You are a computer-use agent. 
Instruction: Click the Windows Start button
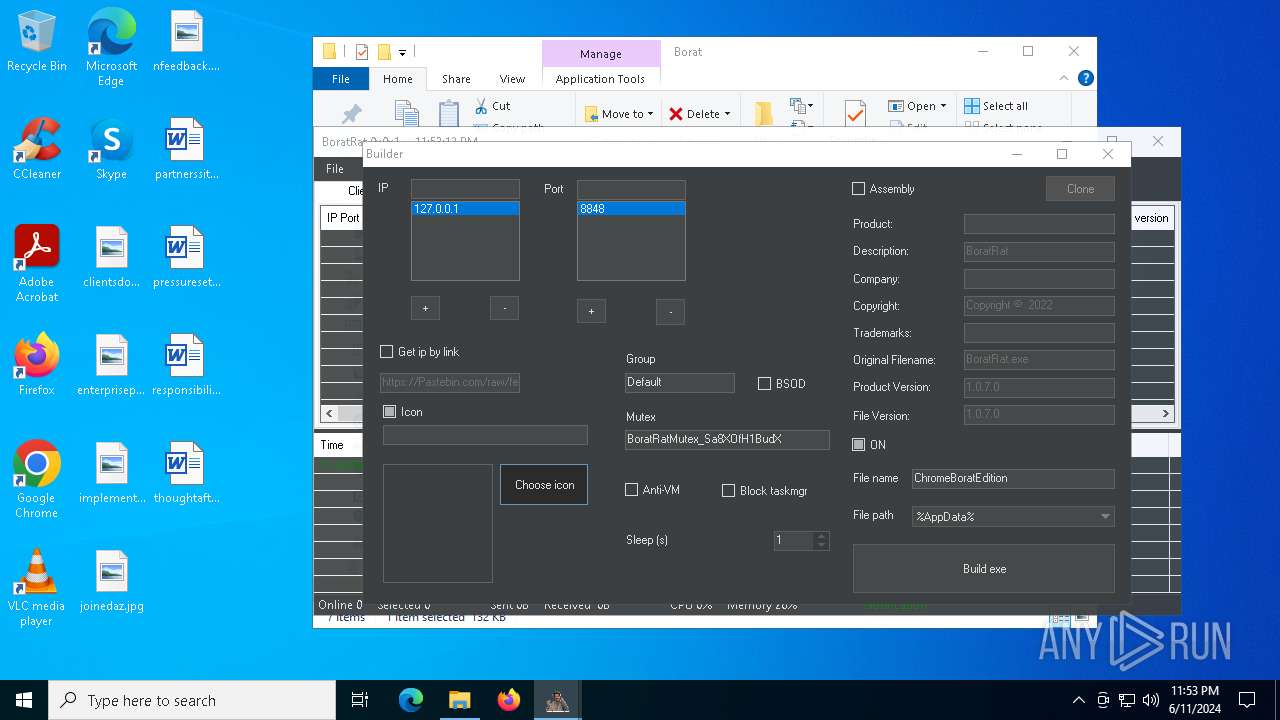(24, 700)
